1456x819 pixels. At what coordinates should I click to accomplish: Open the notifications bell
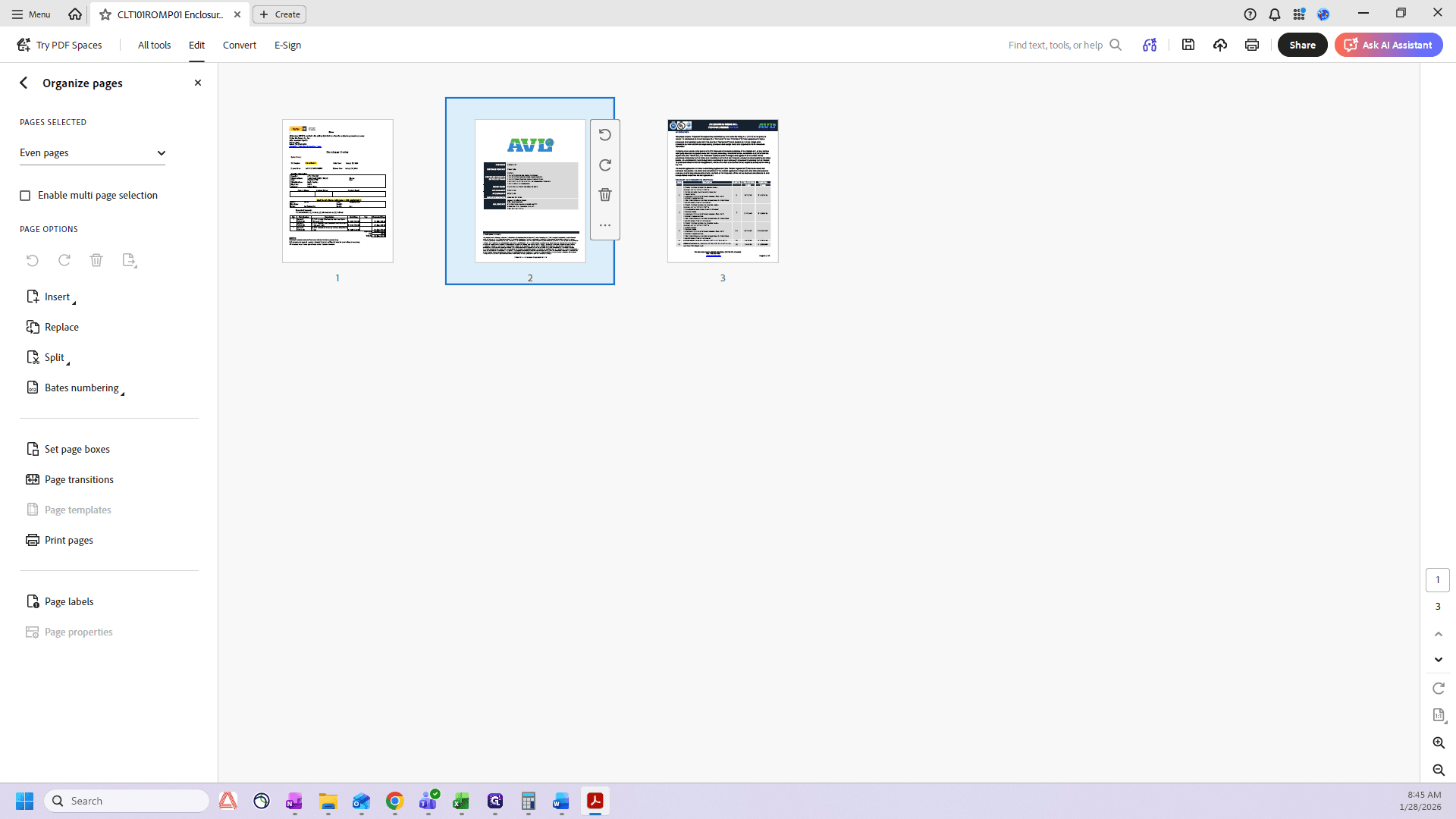pyautogui.click(x=1275, y=14)
